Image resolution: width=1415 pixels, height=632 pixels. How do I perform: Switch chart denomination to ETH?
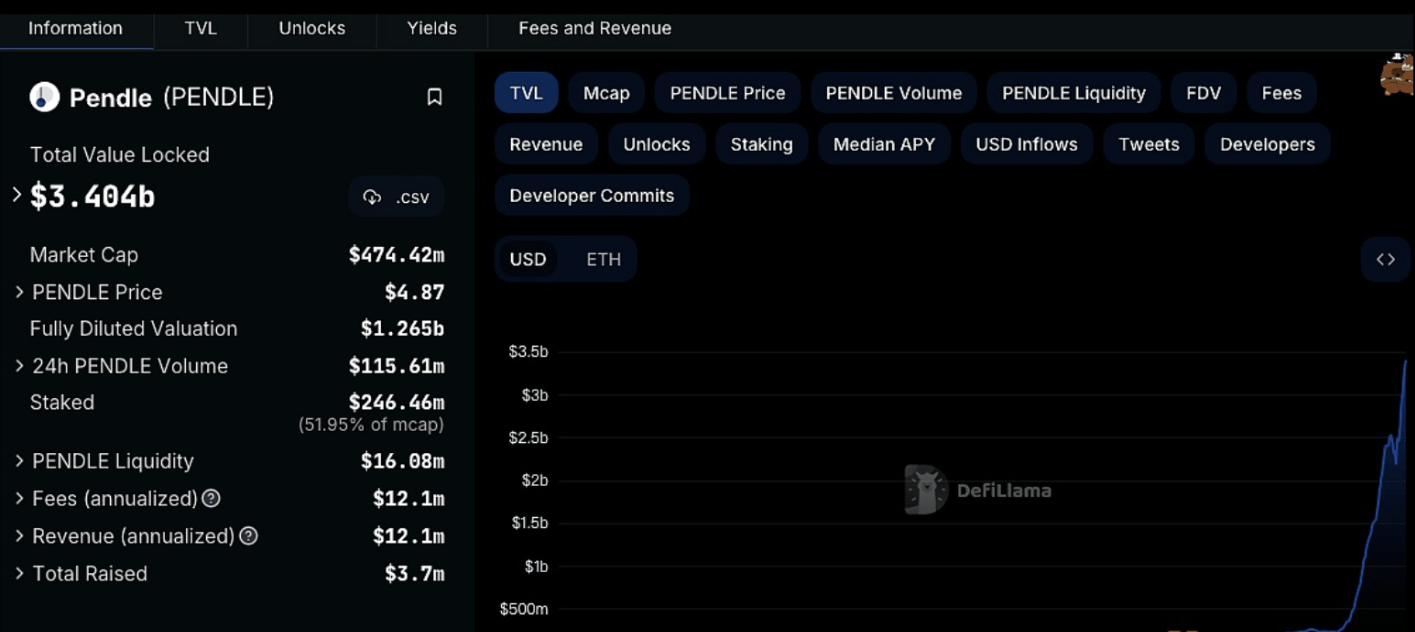tap(603, 260)
